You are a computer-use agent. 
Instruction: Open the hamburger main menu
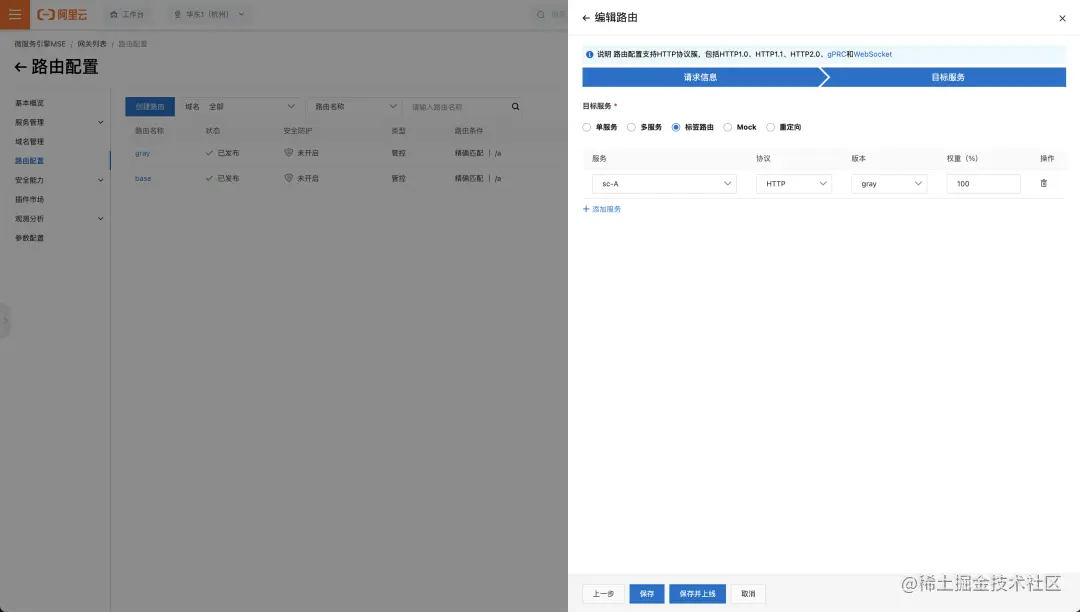14,14
